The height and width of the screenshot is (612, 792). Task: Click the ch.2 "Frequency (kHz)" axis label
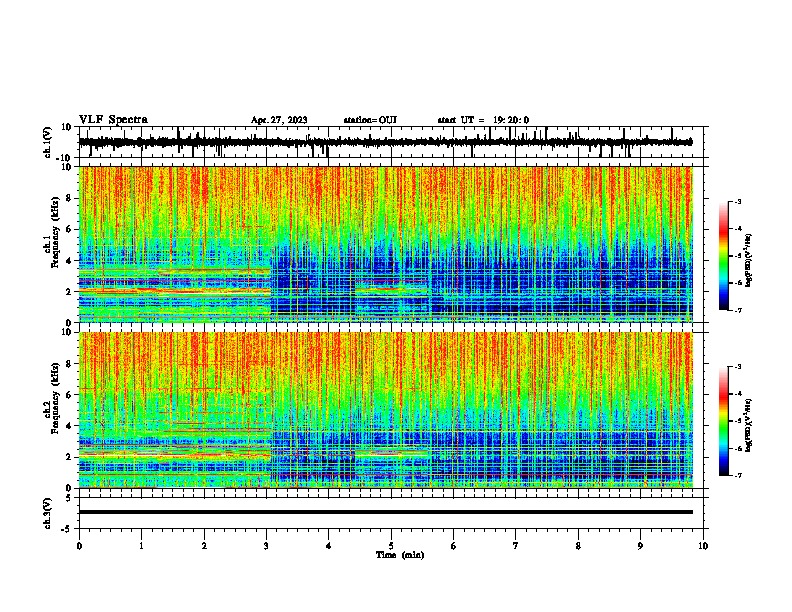click(x=56, y=398)
